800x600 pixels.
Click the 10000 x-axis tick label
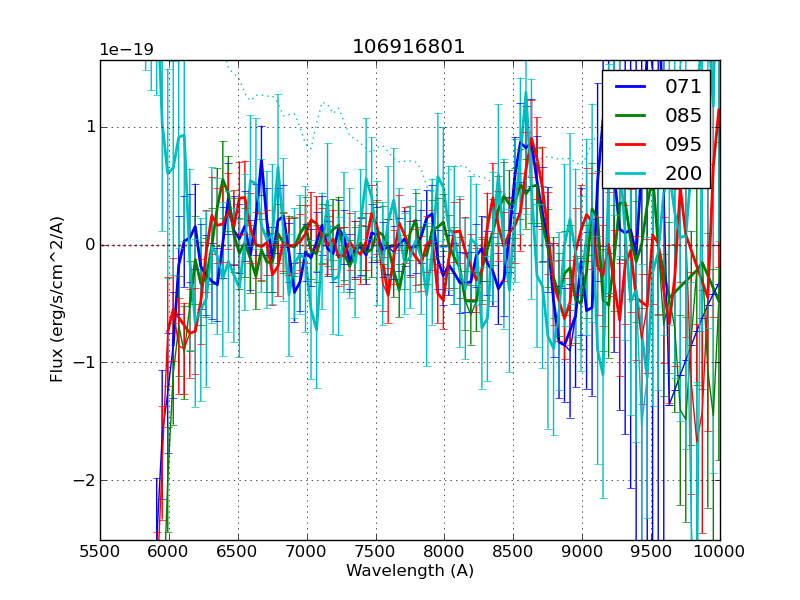point(720,550)
